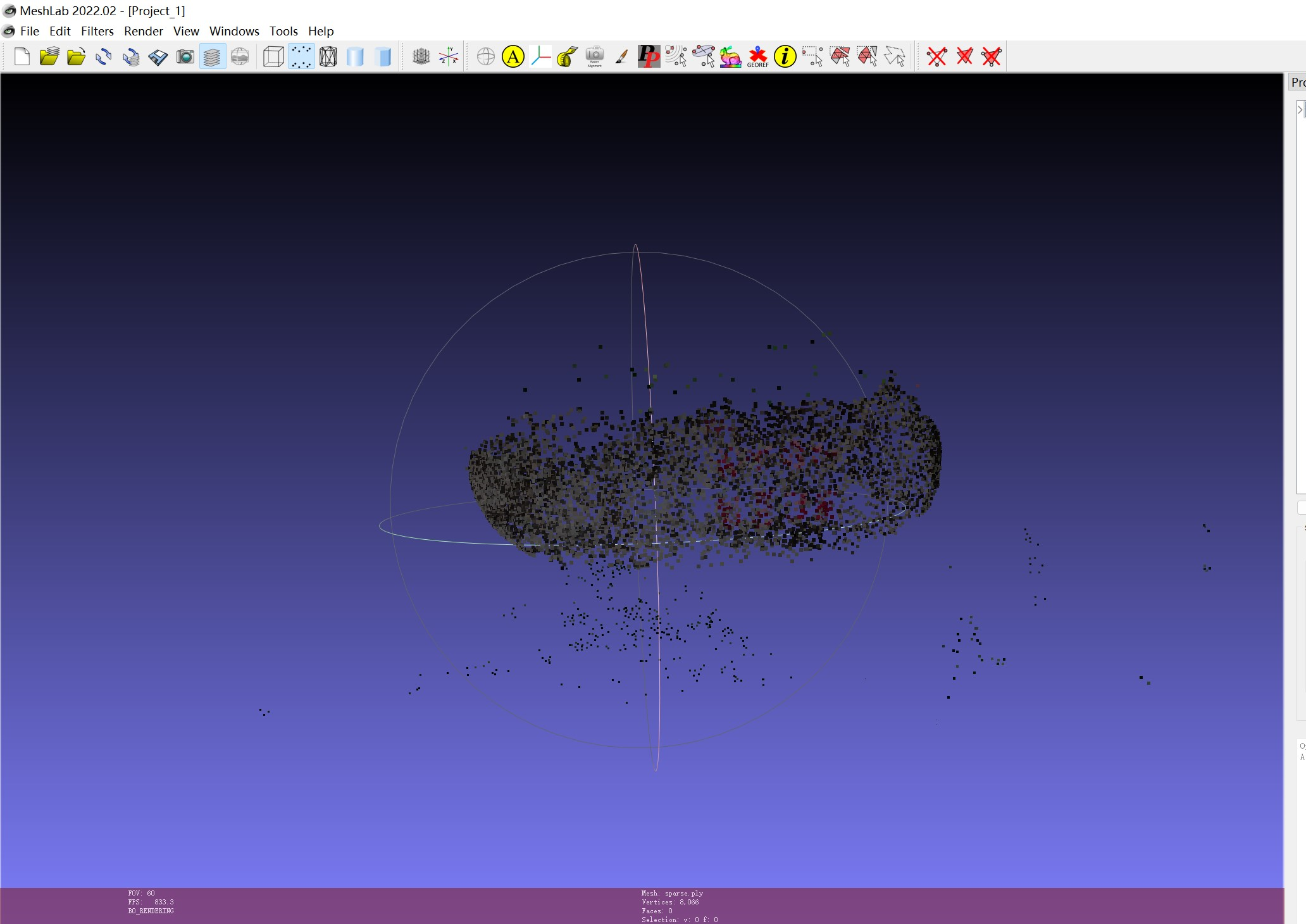Viewport: 1306px width, 924px height.
Task: Delete the selected vertices
Action: (x=936, y=56)
